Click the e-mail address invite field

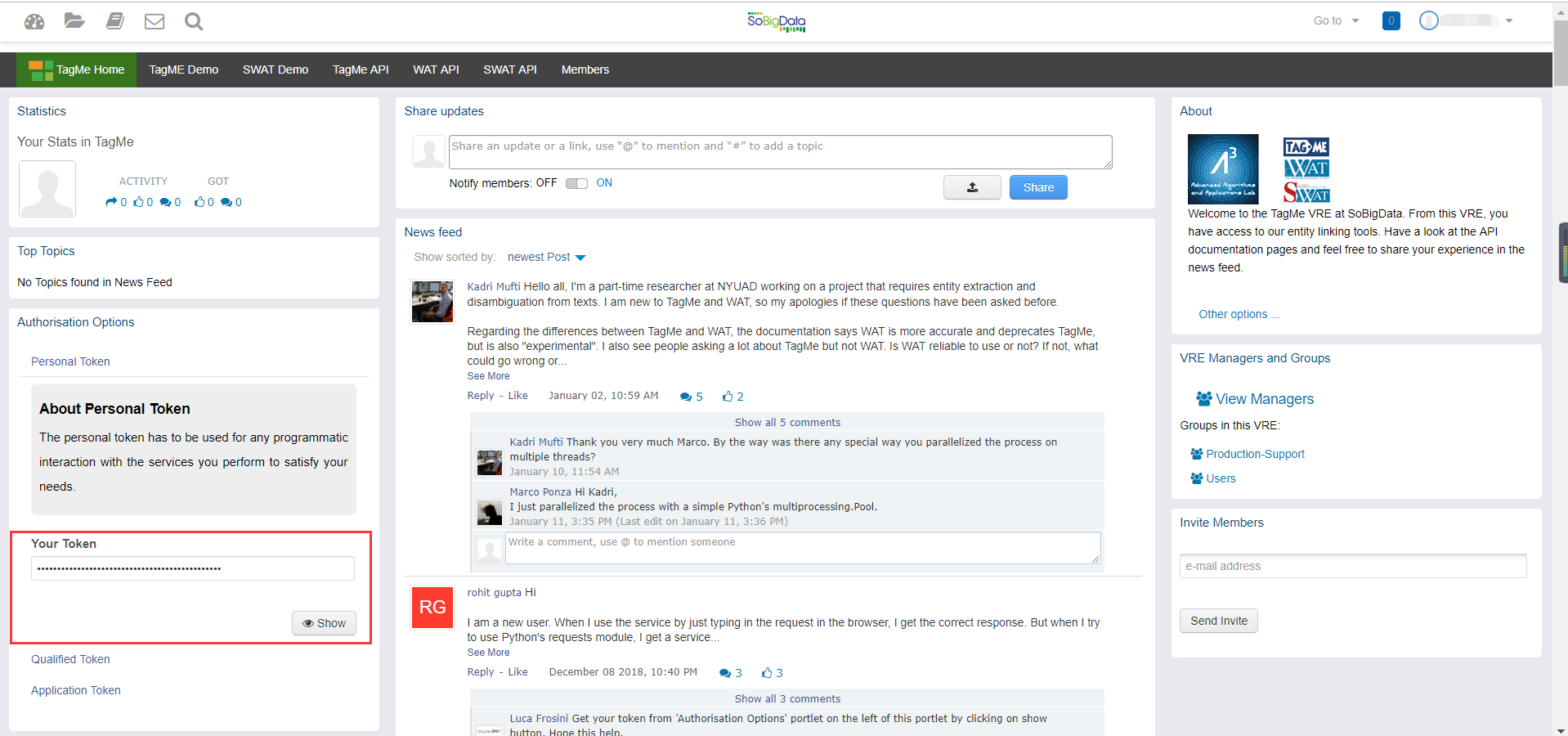pos(1353,566)
